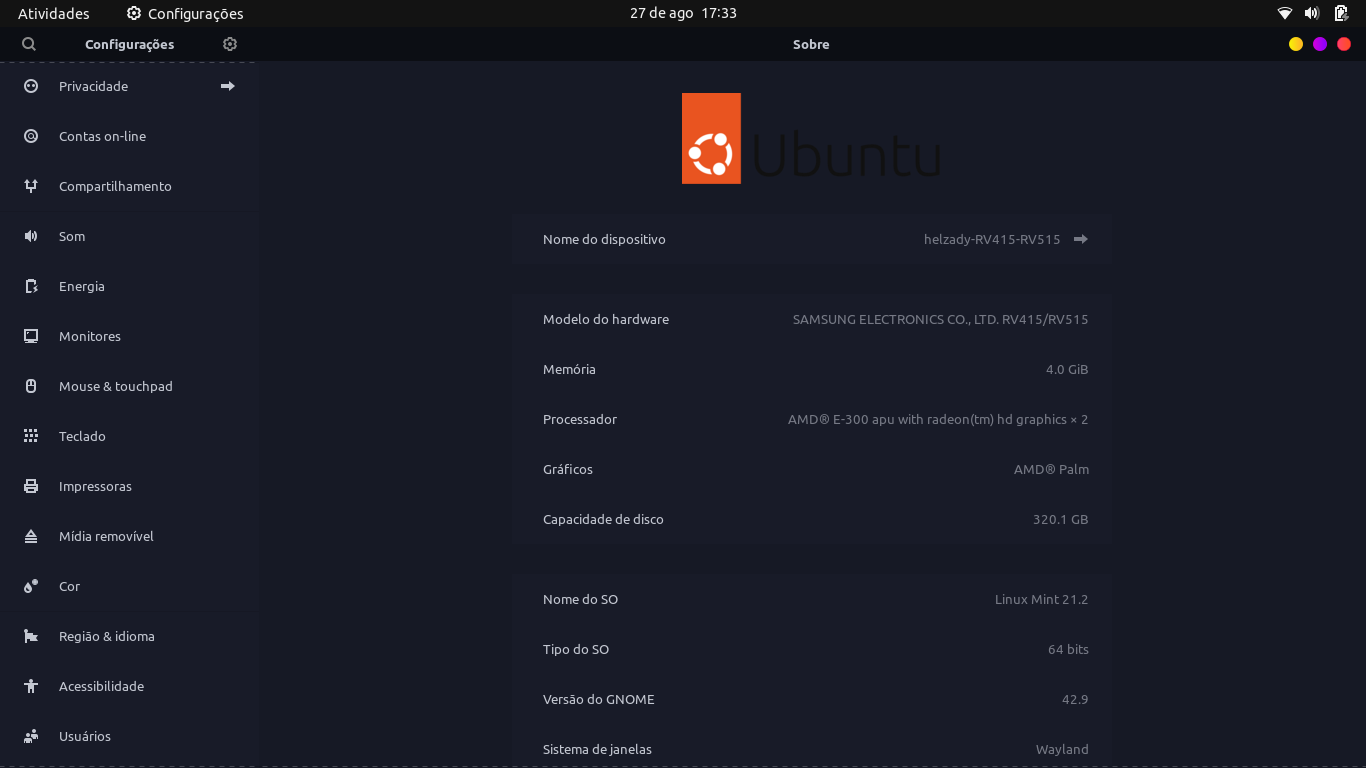Click the Mídia removível eject icon
The image size is (1366, 768).
31,536
